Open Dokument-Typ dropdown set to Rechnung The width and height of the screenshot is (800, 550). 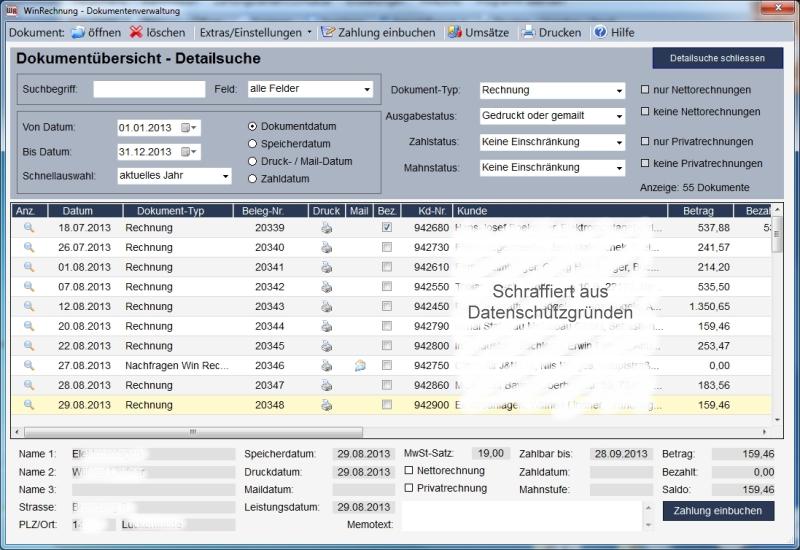552,90
